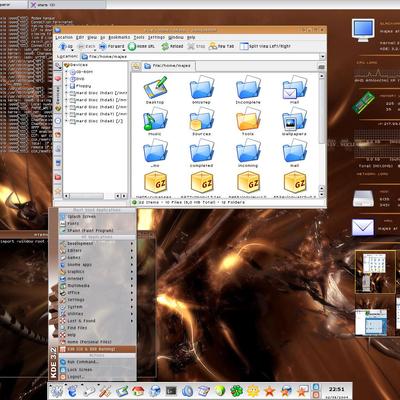Open the Sources folder icon
Image resolution: width=400 pixels, height=400 pixels.
click(x=201, y=122)
